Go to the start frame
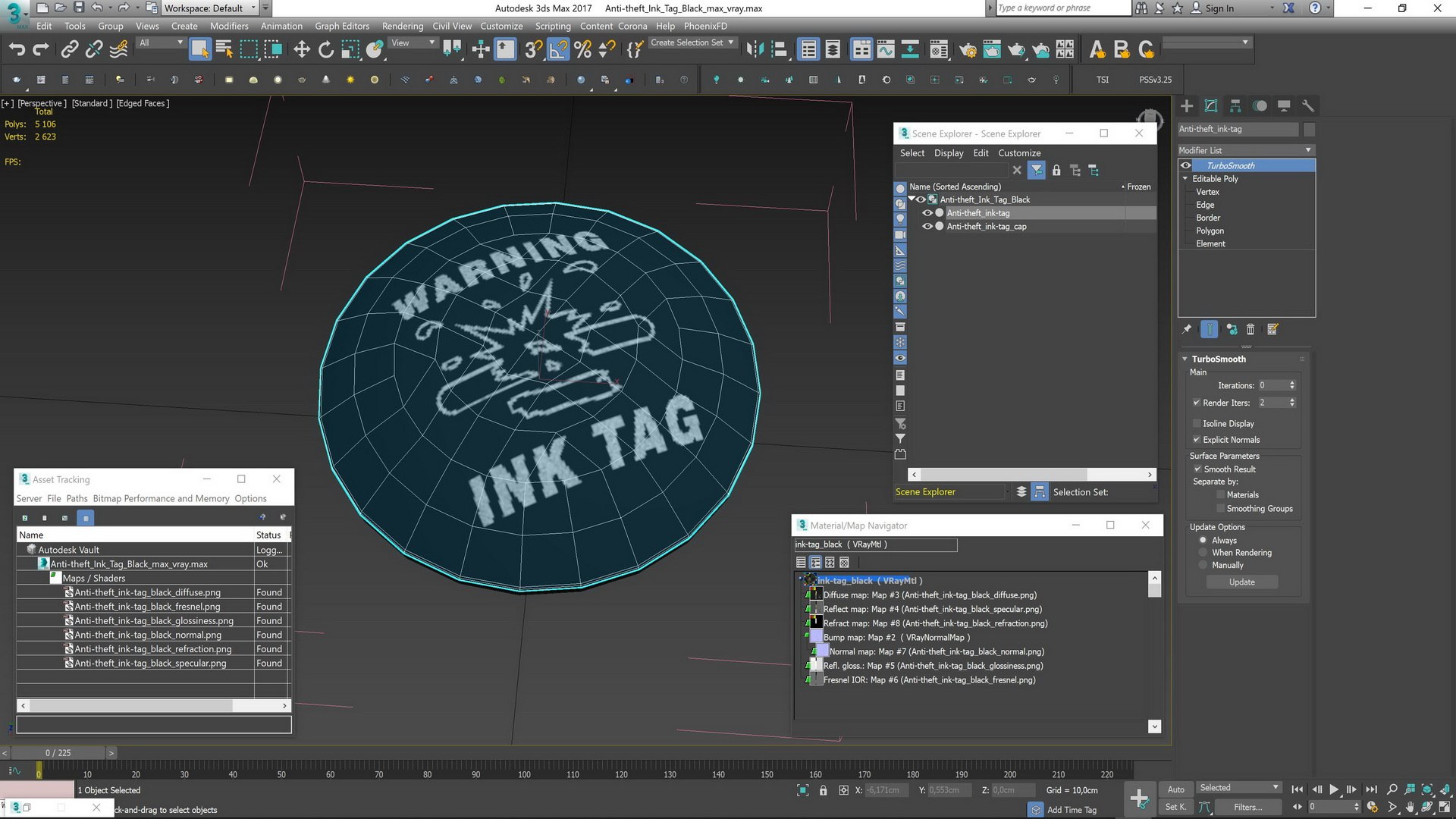 pyautogui.click(x=1298, y=789)
